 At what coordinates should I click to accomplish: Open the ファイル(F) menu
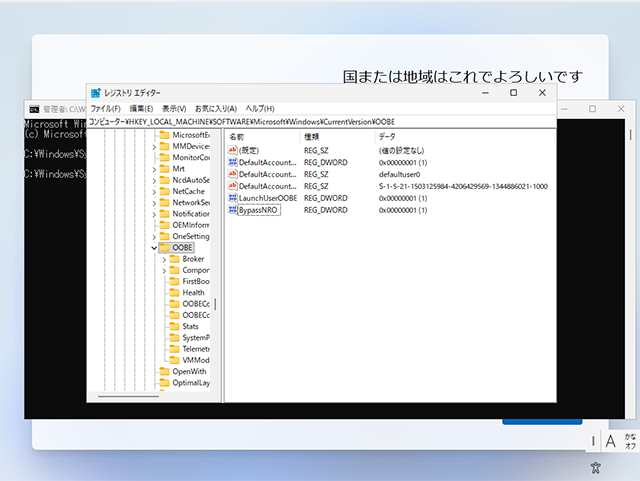105,108
